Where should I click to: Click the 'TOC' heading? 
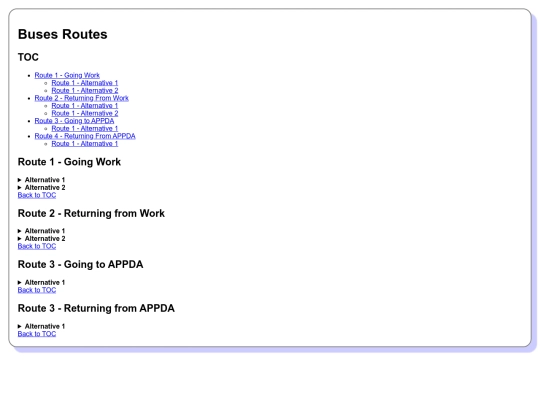click(28, 57)
